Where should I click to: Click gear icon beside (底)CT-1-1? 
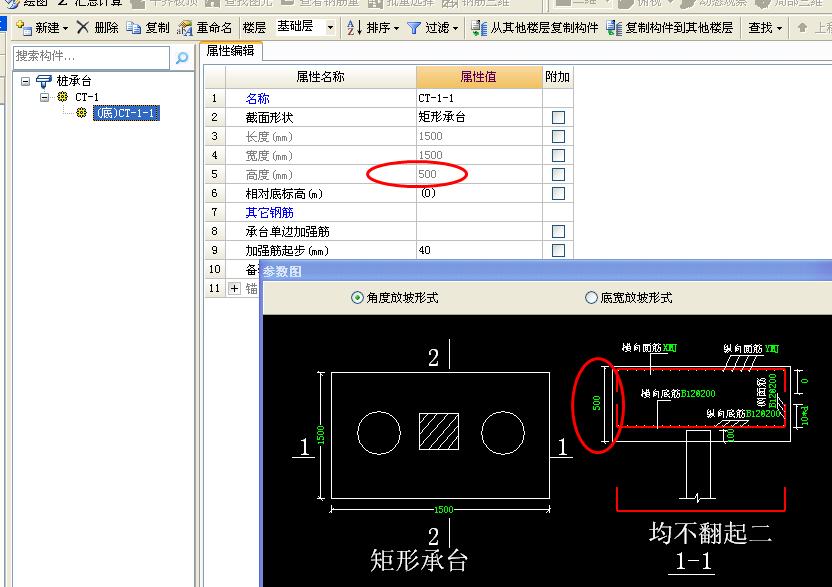pyautogui.click(x=81, y=113)
